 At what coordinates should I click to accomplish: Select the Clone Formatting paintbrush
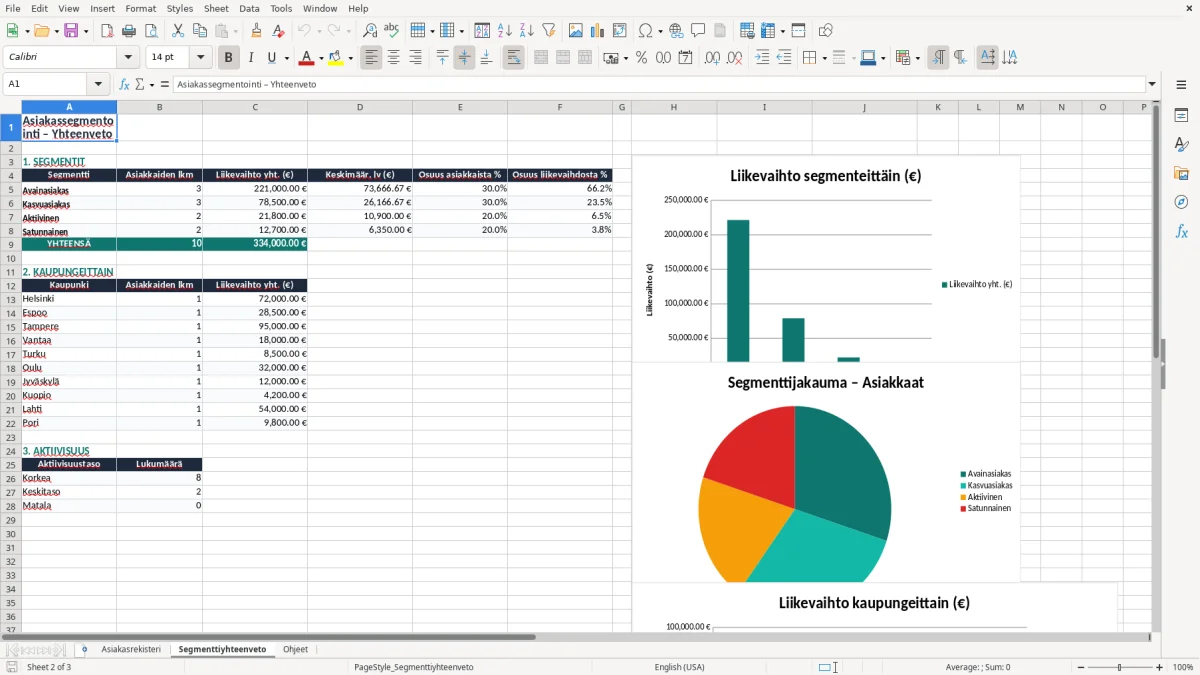256,31
